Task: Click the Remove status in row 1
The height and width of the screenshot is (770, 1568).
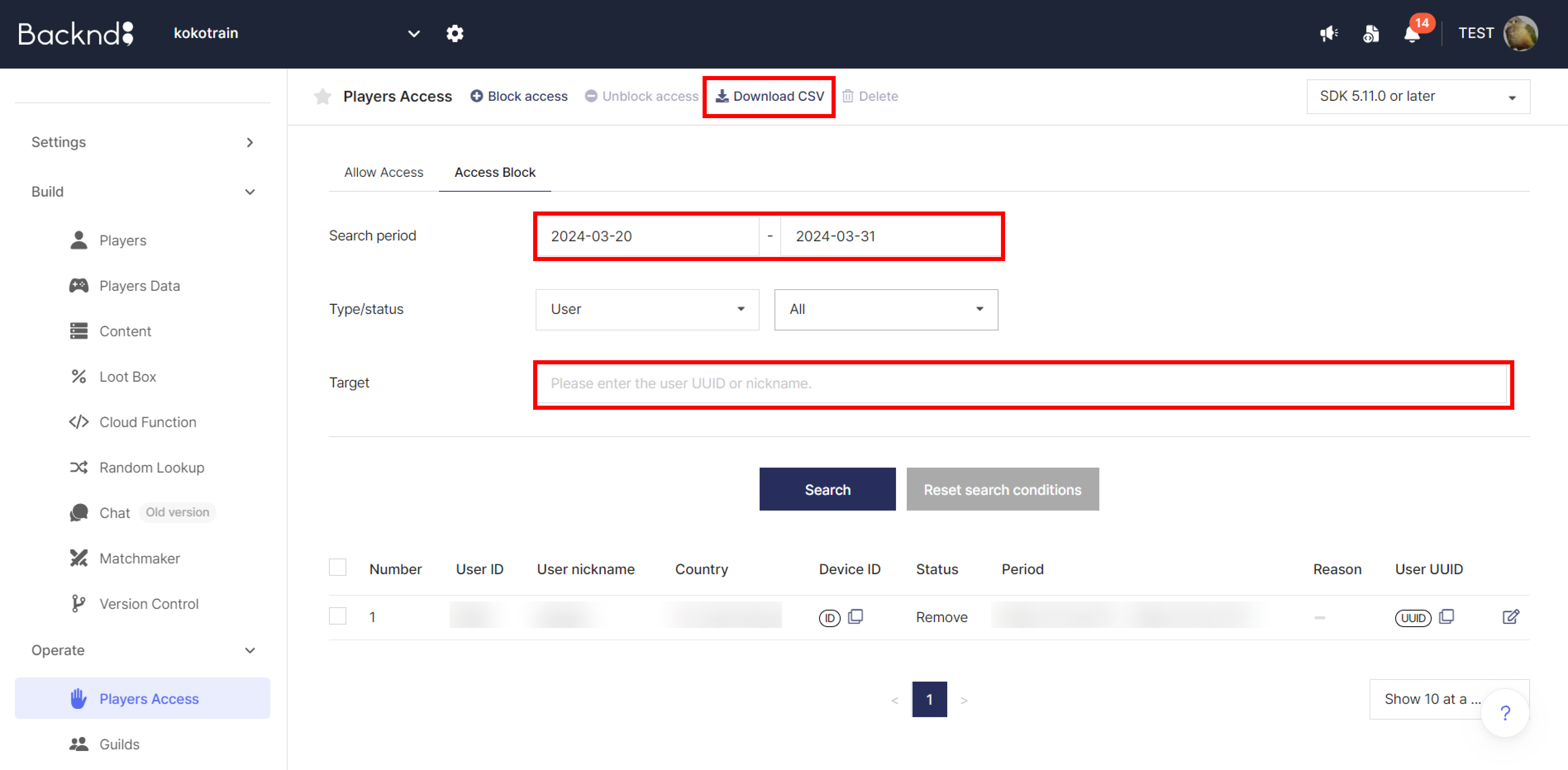Action: pos(942,617)
